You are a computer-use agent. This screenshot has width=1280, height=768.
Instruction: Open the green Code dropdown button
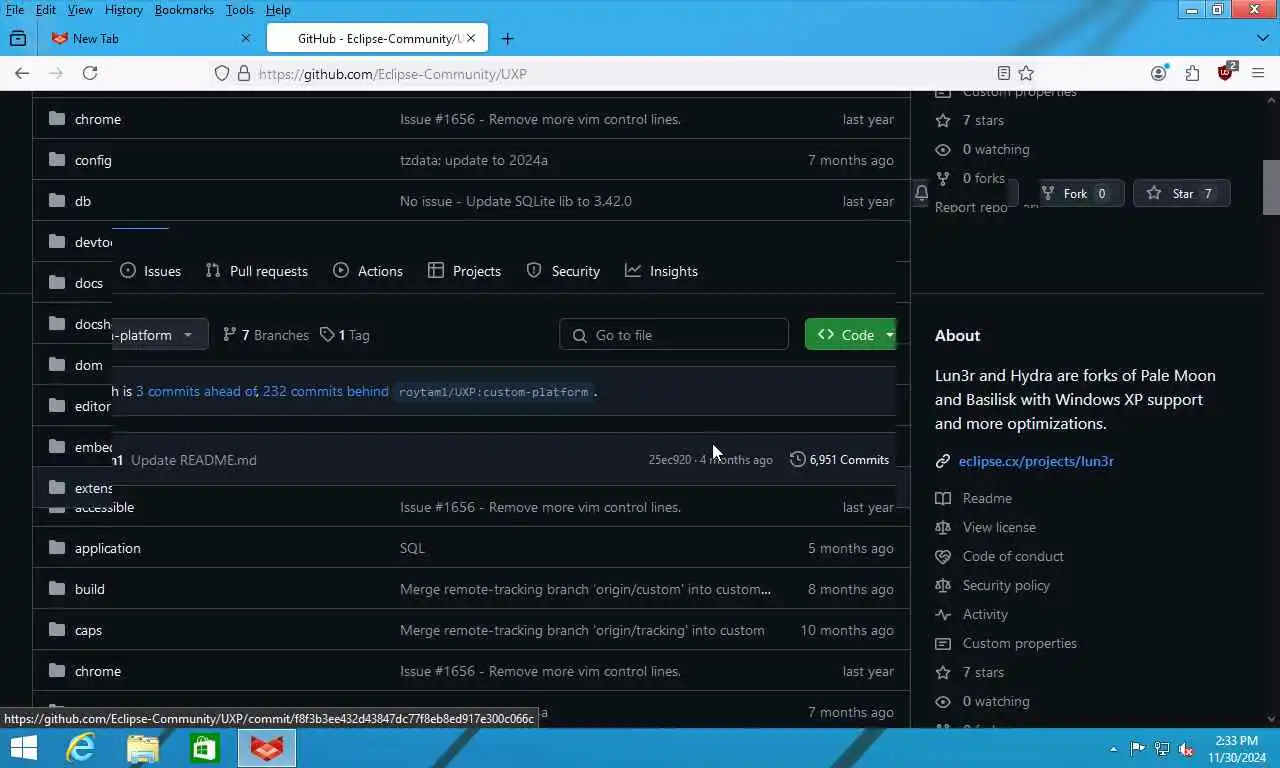coord(850,335)
